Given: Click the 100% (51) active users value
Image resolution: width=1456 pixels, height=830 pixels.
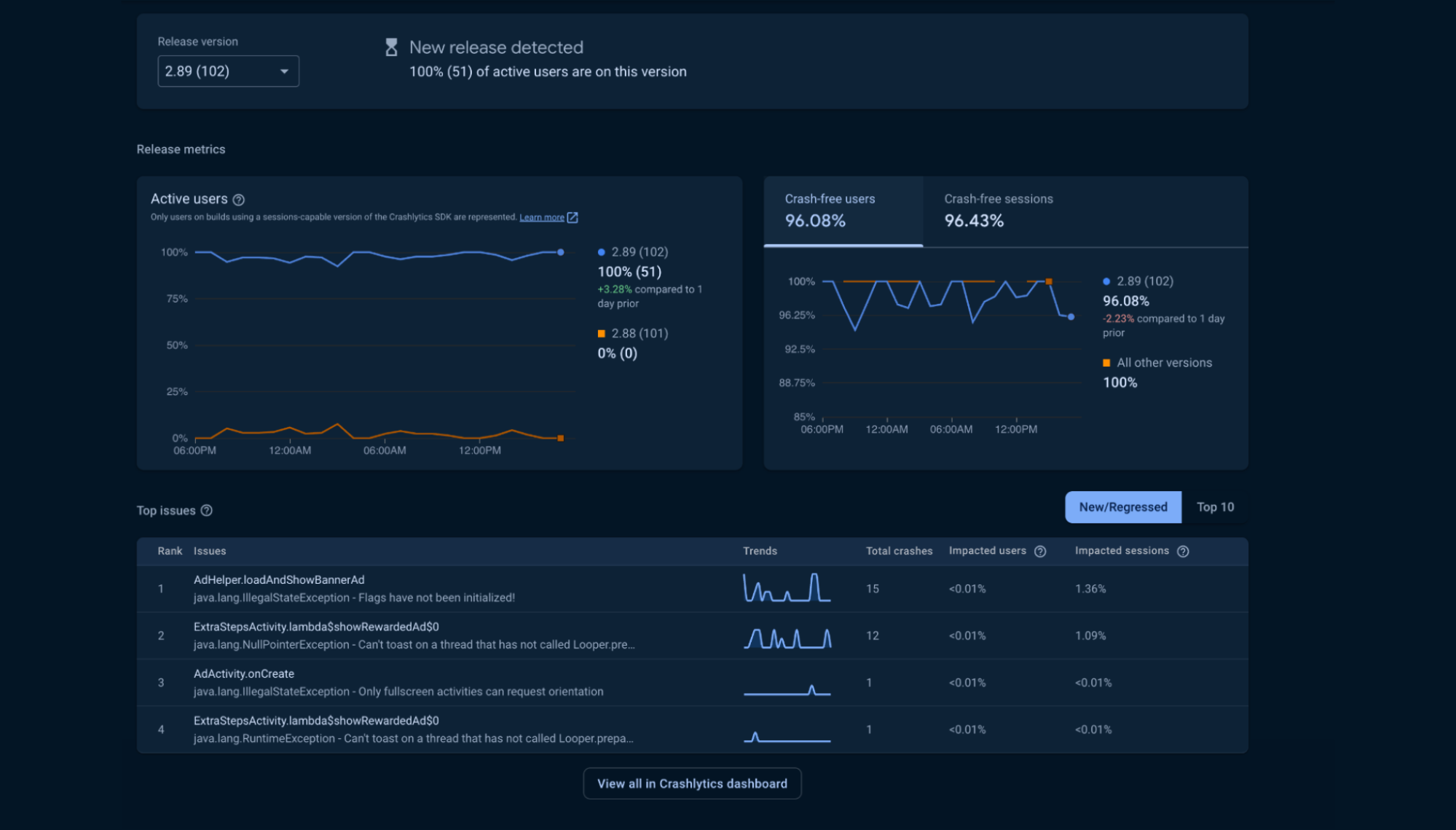Looking at the screenshot, I should click(x=629, y=272).
